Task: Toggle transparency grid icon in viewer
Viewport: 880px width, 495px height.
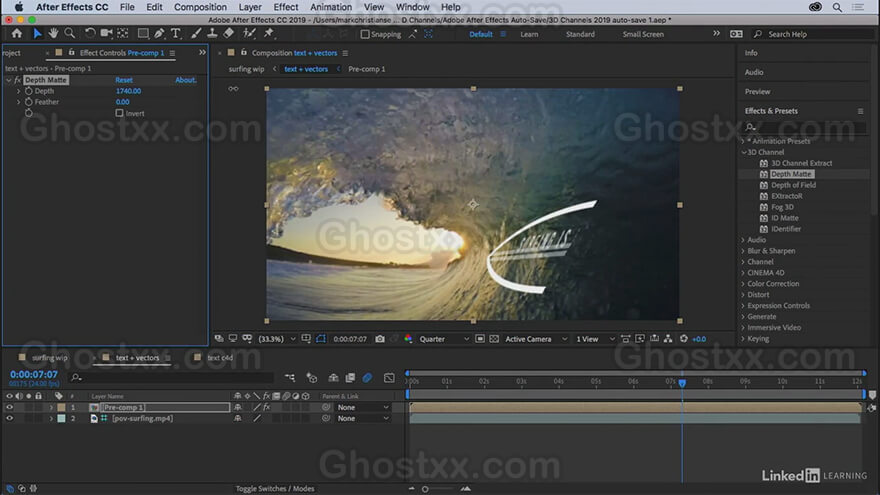Action: point(494,339)
